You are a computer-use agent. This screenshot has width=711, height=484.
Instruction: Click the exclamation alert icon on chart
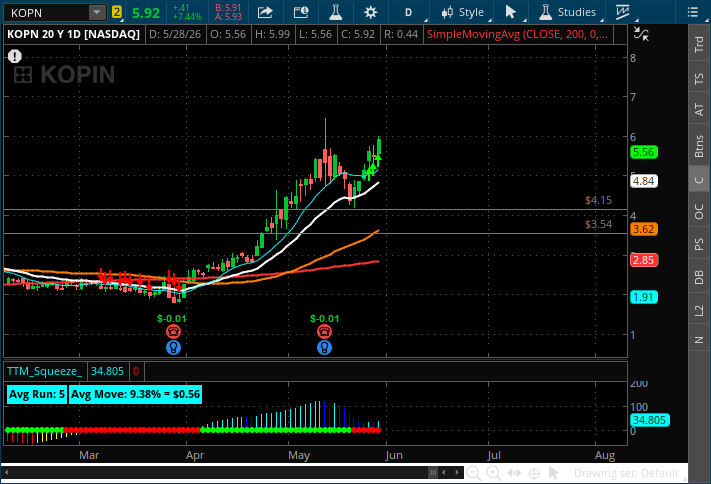tap(15, 56)
